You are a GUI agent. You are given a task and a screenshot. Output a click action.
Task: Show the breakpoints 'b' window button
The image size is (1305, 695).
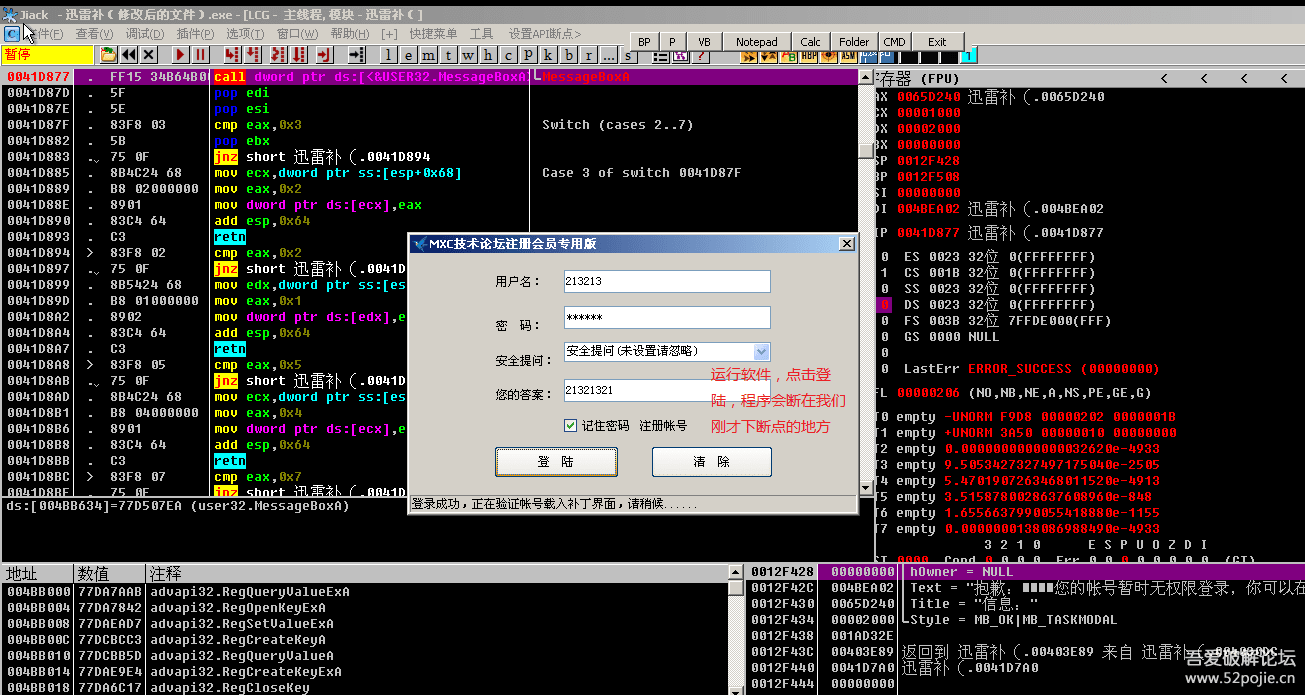569,54
